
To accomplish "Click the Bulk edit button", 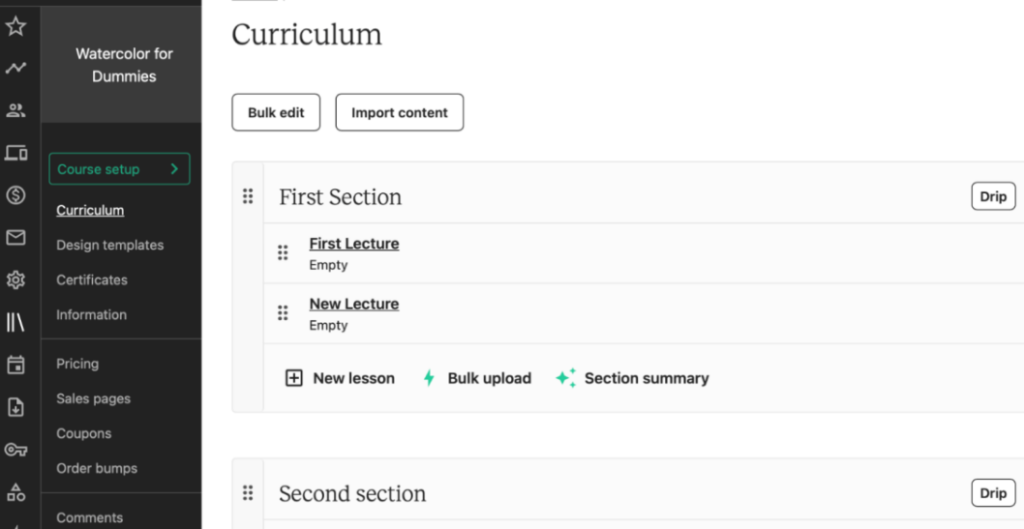I will [x=276, y=112].
